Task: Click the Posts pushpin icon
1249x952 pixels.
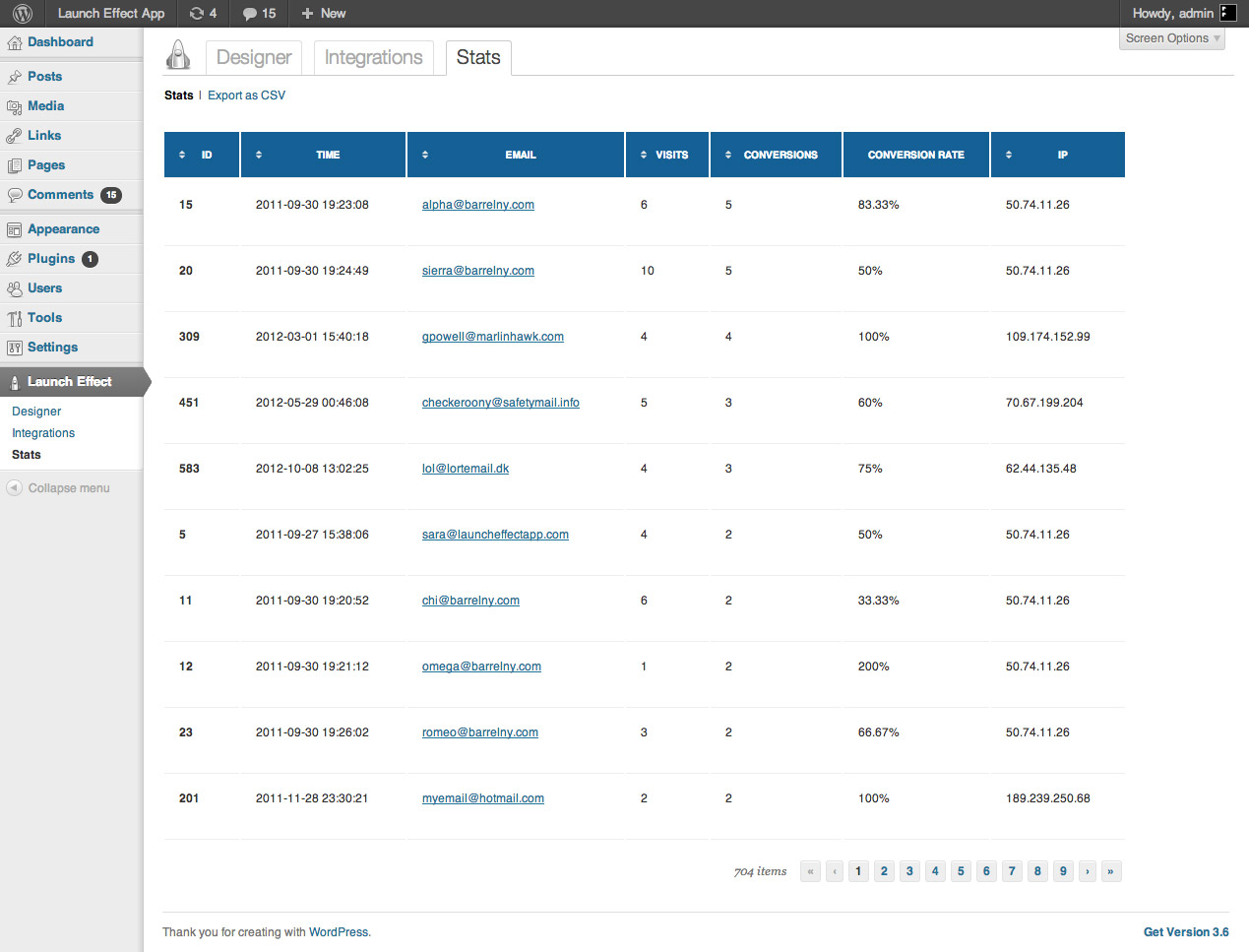Action: [14, 77]
